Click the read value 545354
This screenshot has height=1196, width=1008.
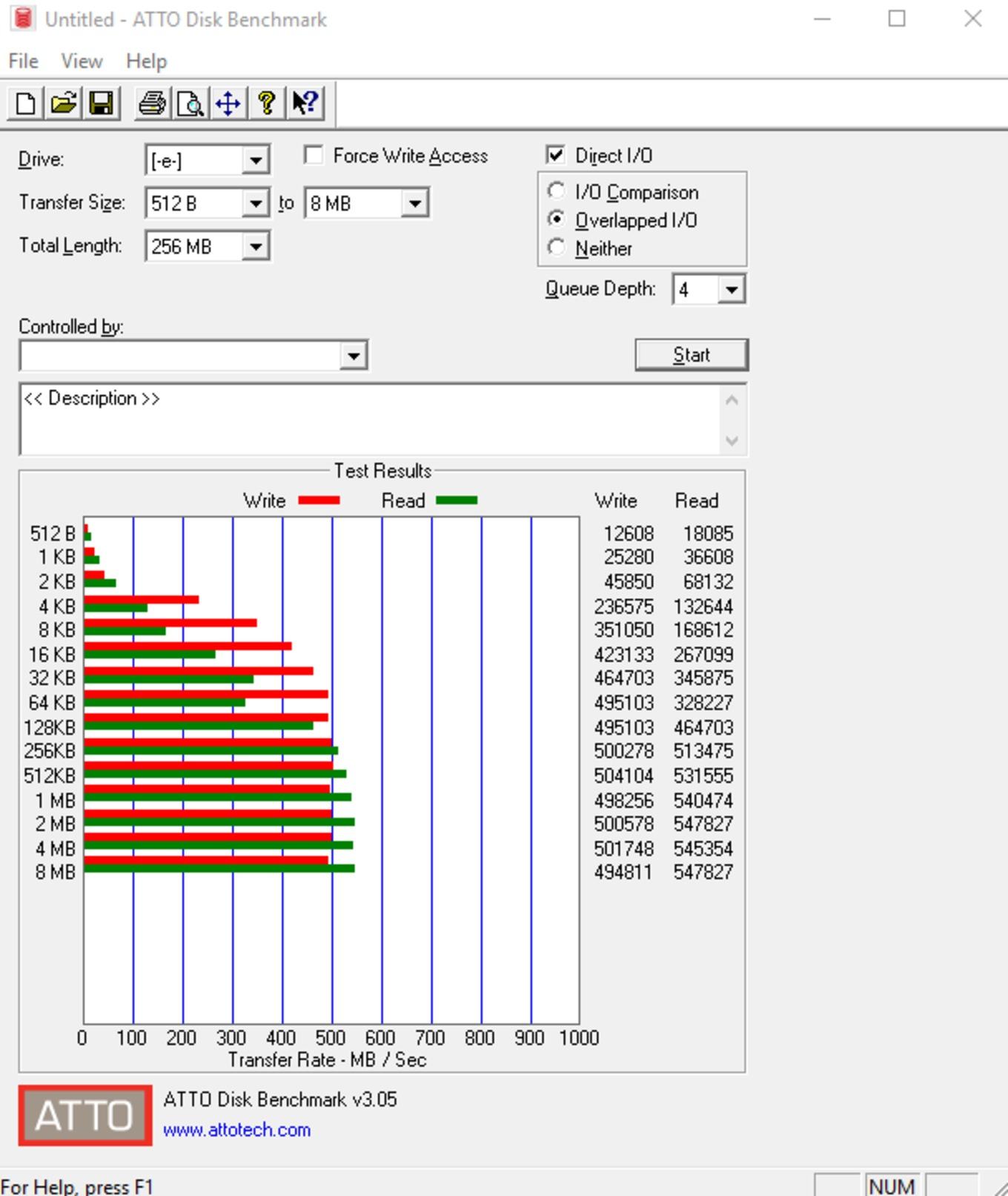[x=703, y=848]
